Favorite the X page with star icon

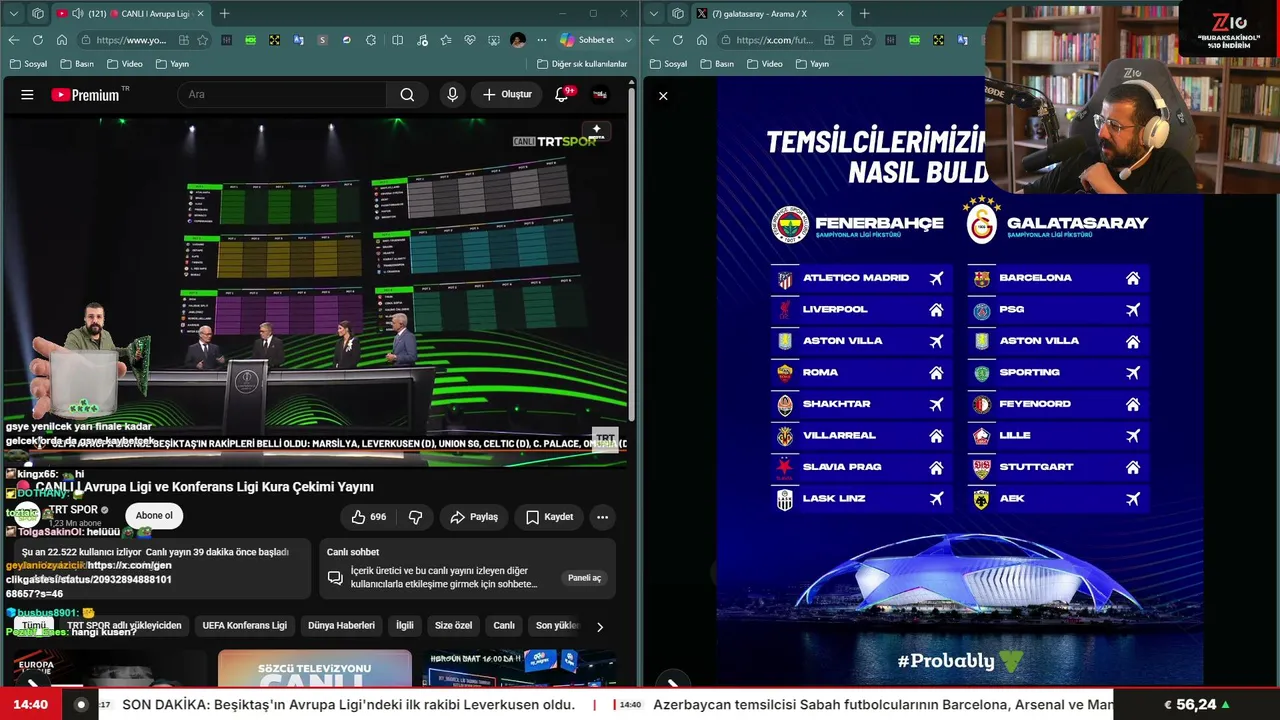point(867,40)
